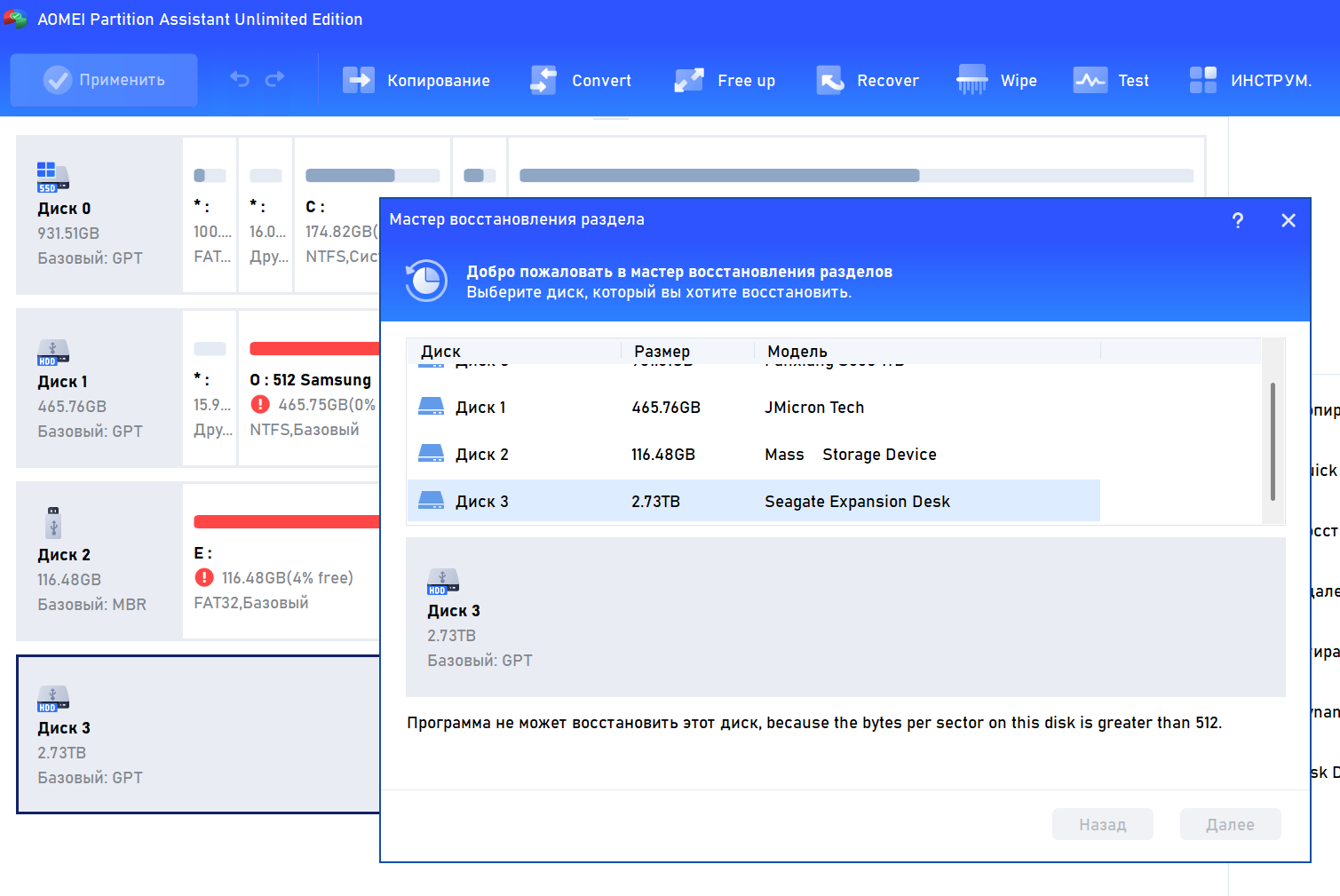The image size is (1340, 896).
Task: Open the Recover tool icon
Action: coord(830,80)
